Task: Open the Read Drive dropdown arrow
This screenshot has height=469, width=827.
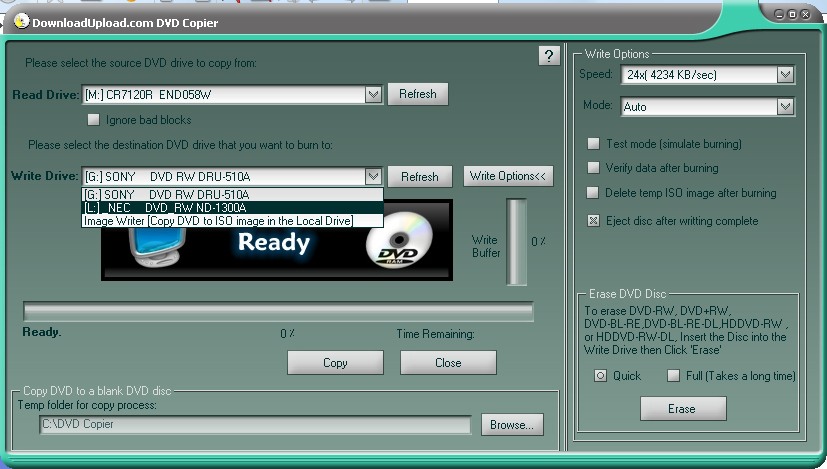Action: tap(373, 94)
